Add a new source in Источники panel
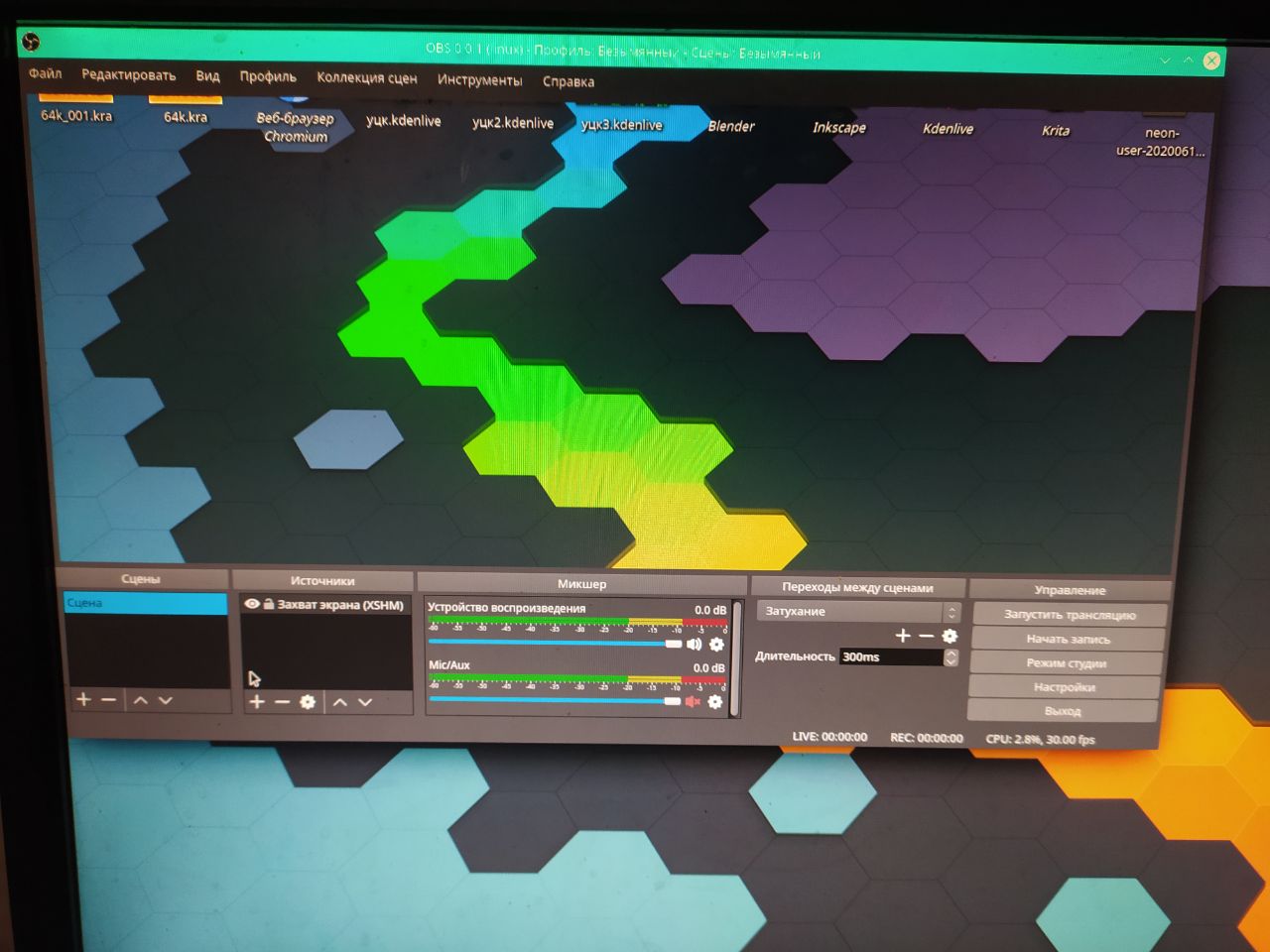Viewport: 1270px width, 952px height. click(257, 702)
